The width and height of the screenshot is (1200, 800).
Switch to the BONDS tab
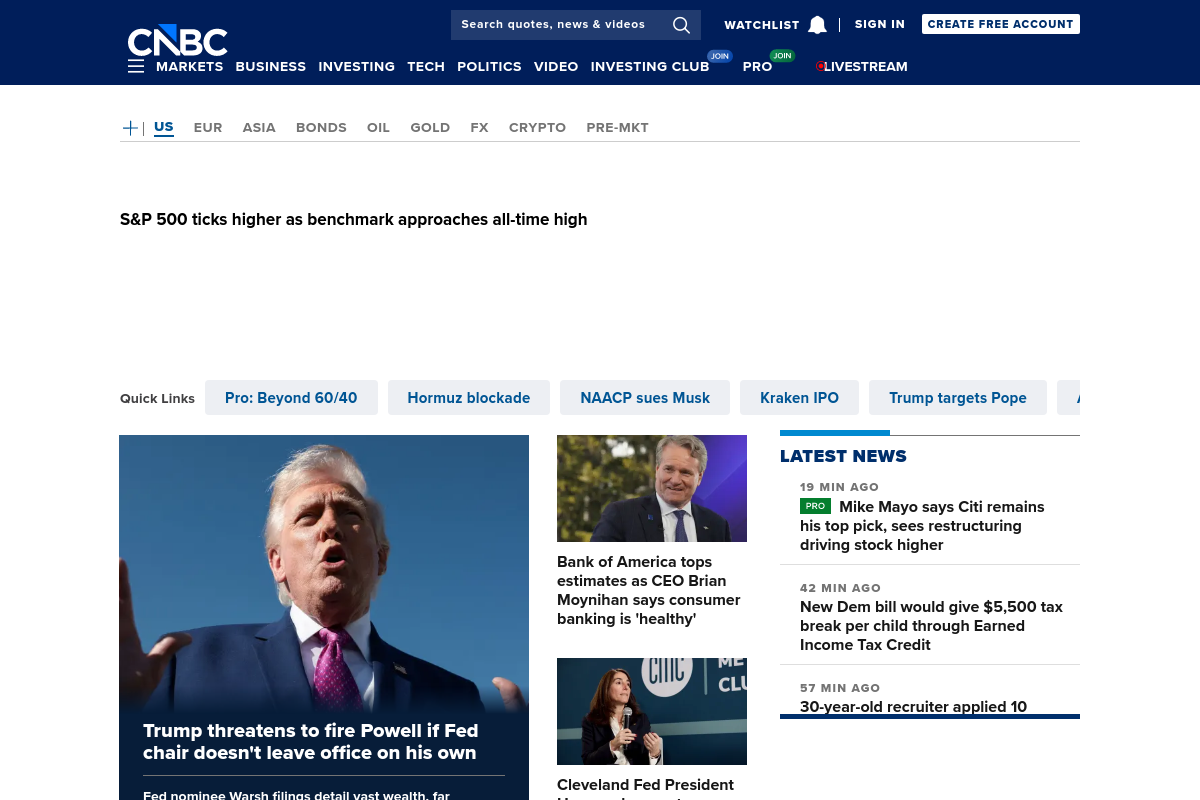click(x=321, y=128)
